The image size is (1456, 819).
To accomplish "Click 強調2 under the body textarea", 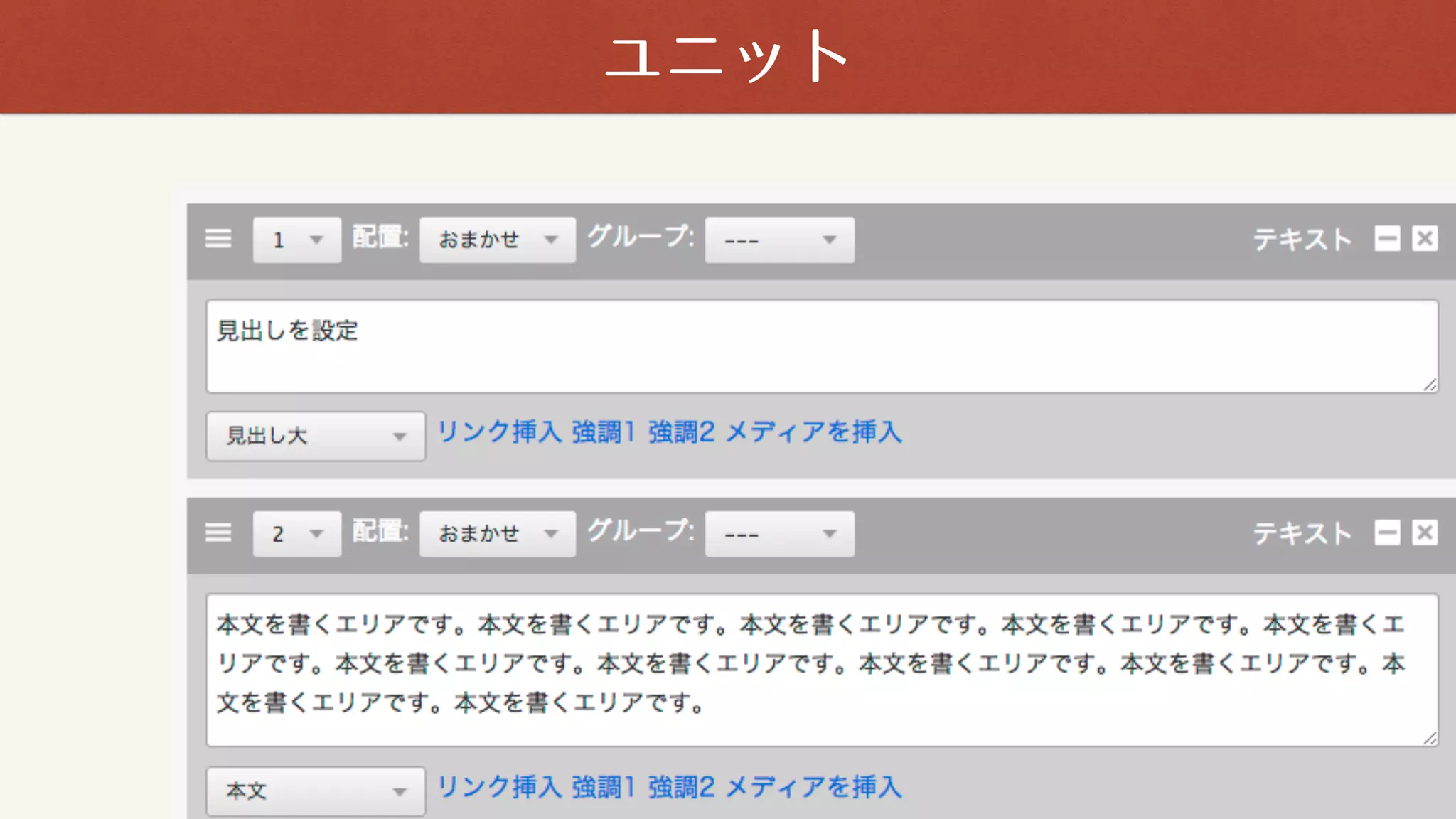I will pos(680,787).
